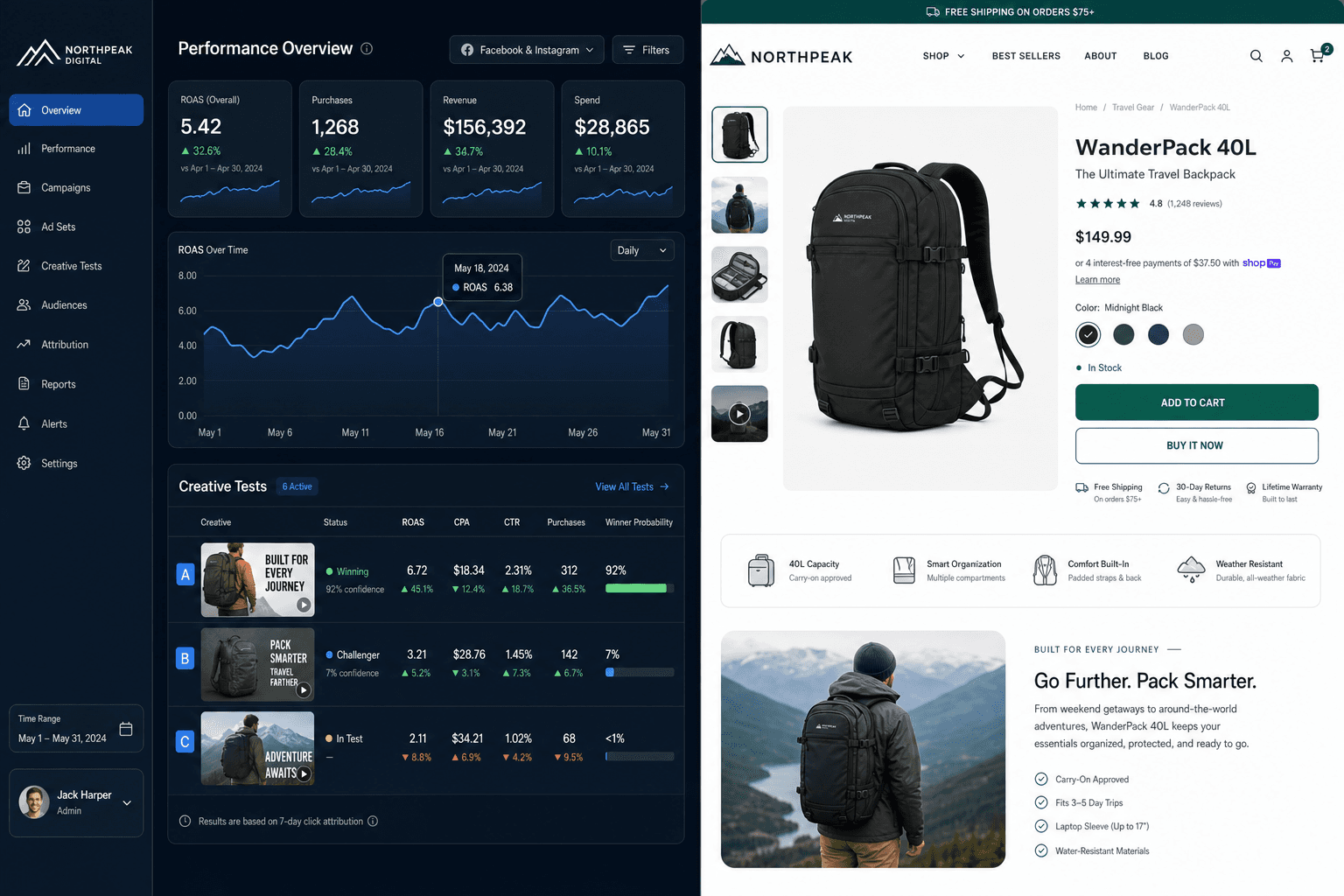Play the product video thumbnail
Image resolution: width=1344 pixels, height=896 pixels.
click(739, 414)
